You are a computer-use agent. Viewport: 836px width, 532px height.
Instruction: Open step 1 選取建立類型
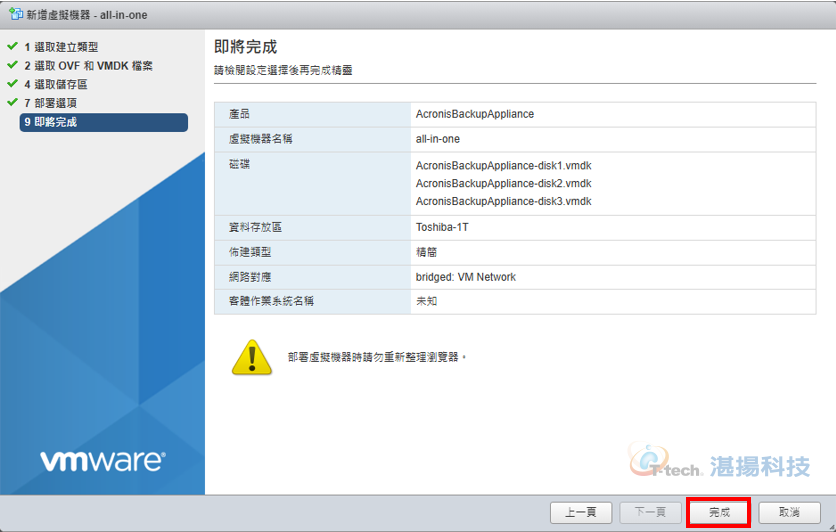61,47
